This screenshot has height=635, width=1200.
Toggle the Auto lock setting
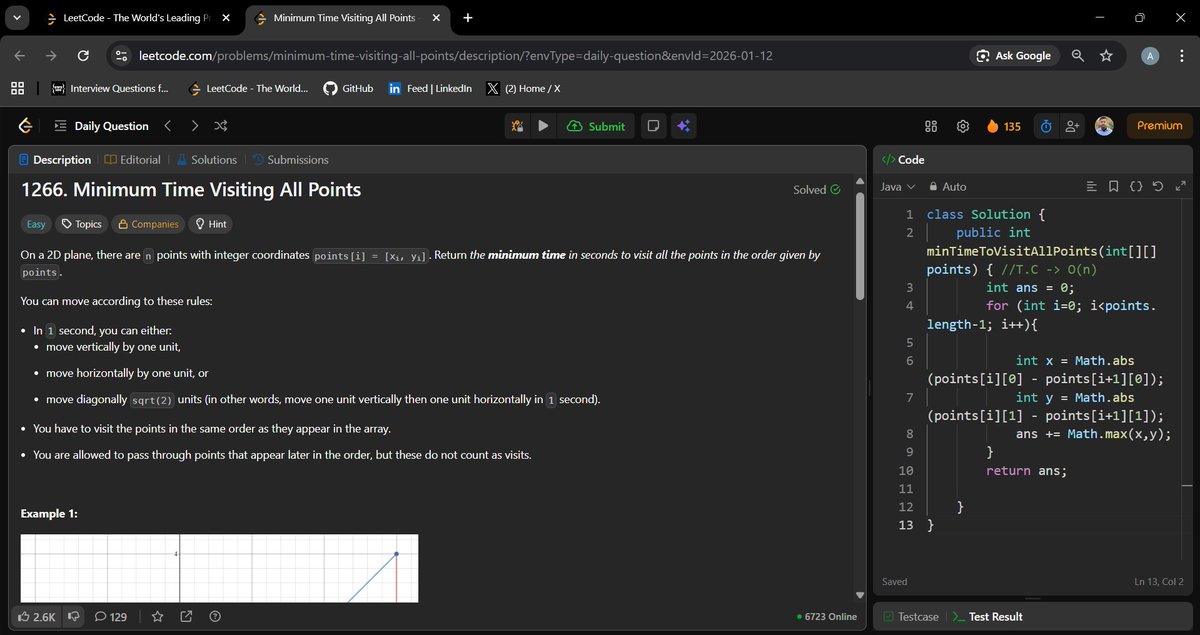click(948, 187)
